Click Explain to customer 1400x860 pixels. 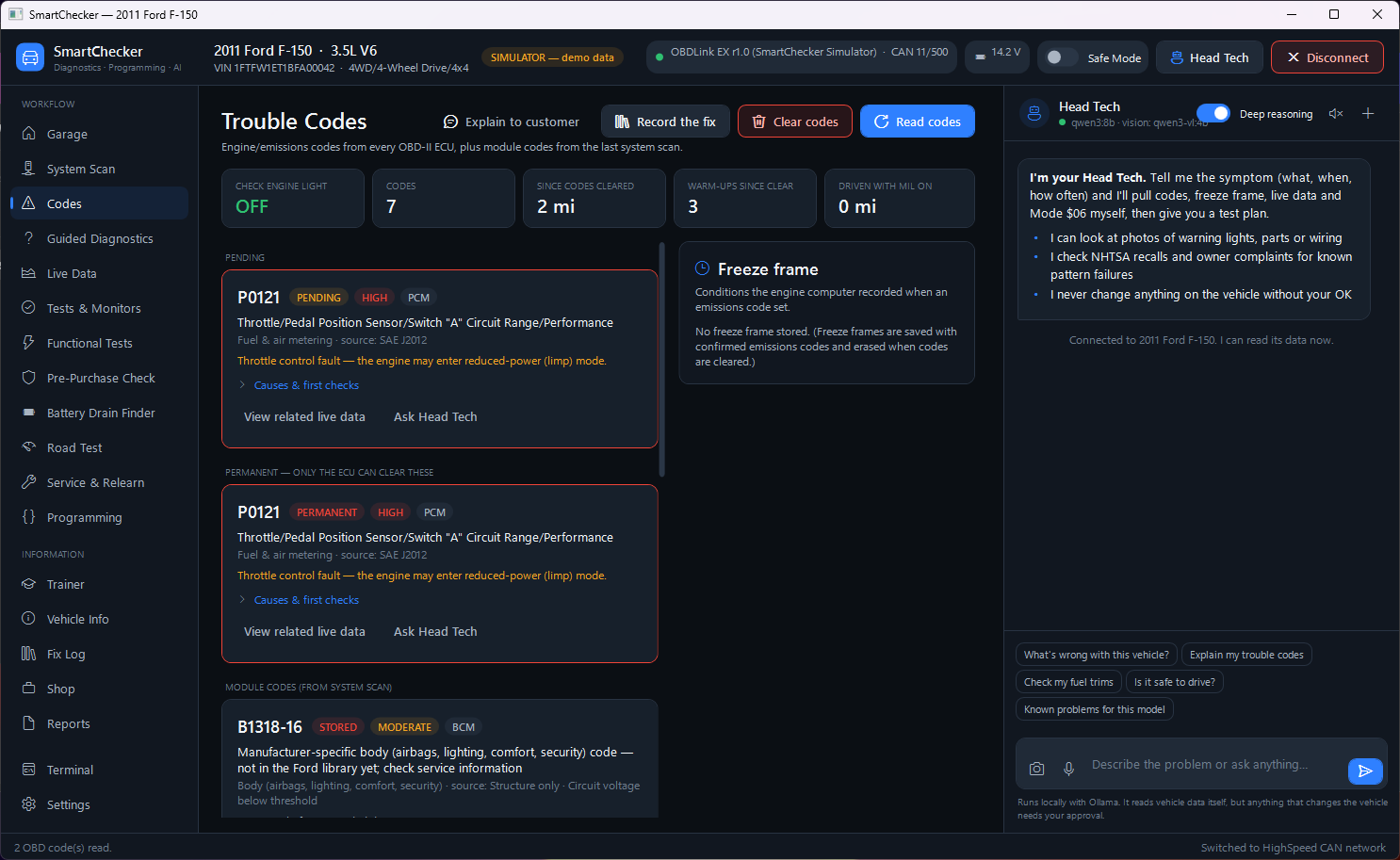coord(512,122)
